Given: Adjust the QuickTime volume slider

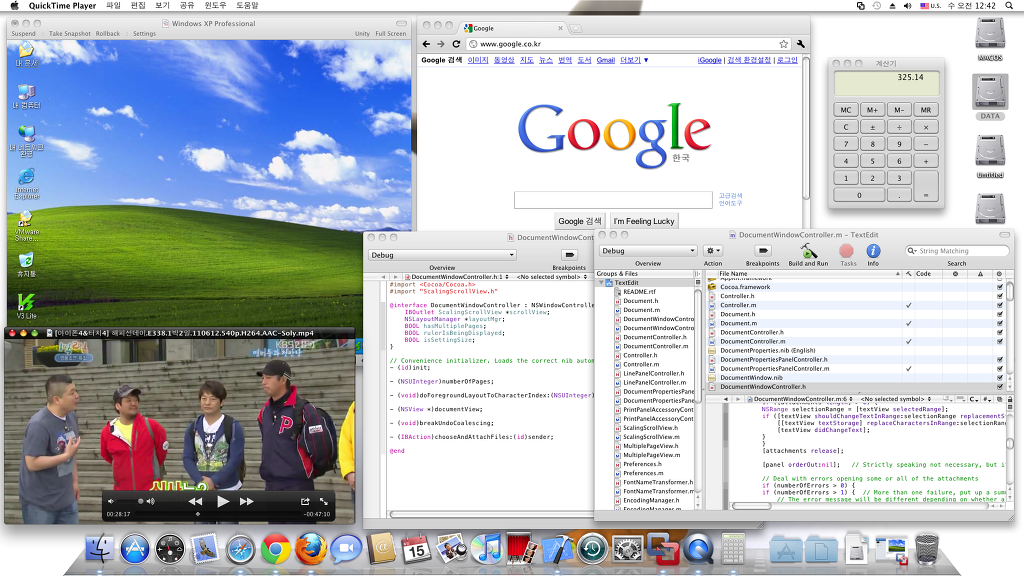Looking at the screenshot, I should 130,501.
